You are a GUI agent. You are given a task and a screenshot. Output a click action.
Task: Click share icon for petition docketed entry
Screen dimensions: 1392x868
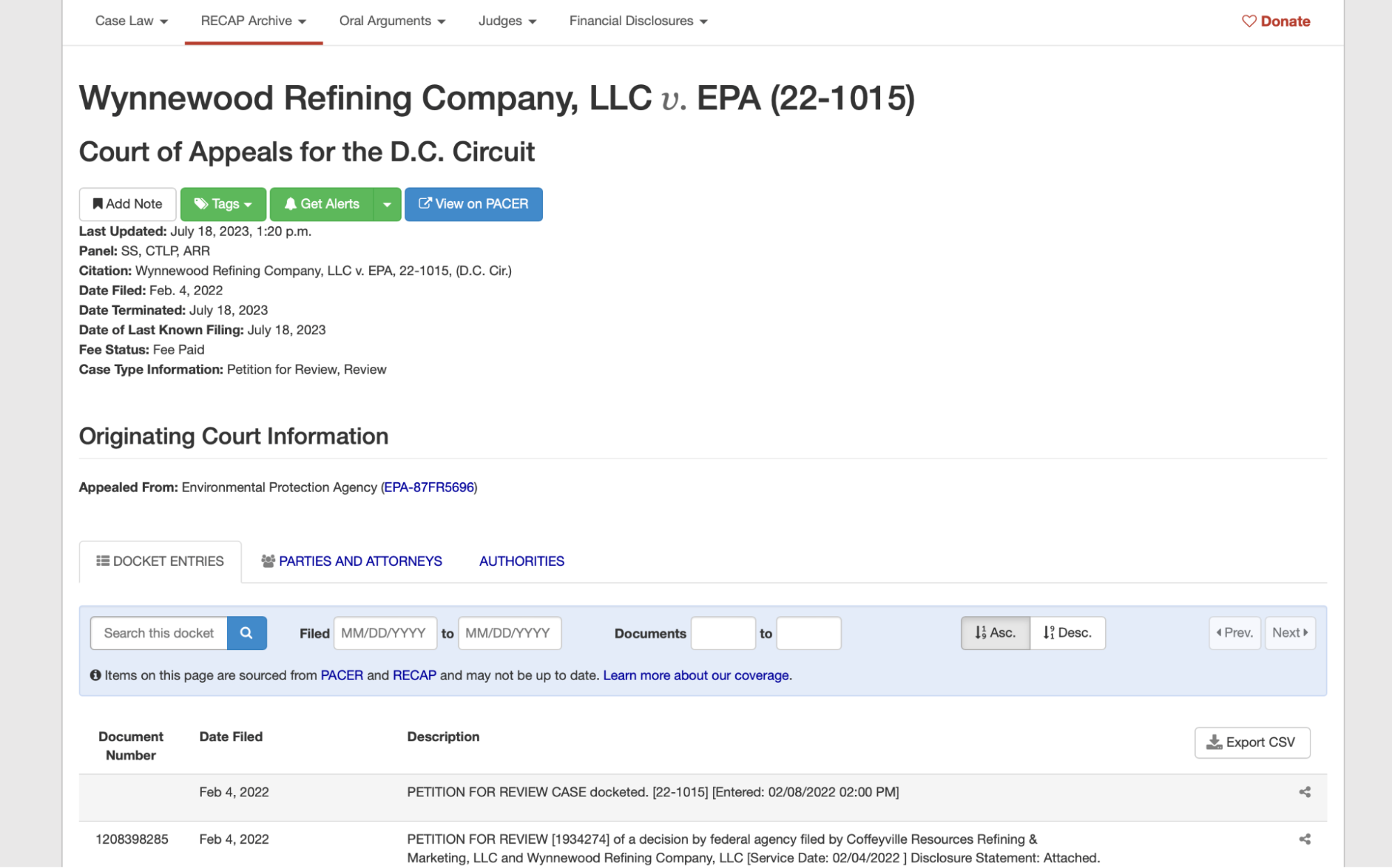(x=1304, y=792)
